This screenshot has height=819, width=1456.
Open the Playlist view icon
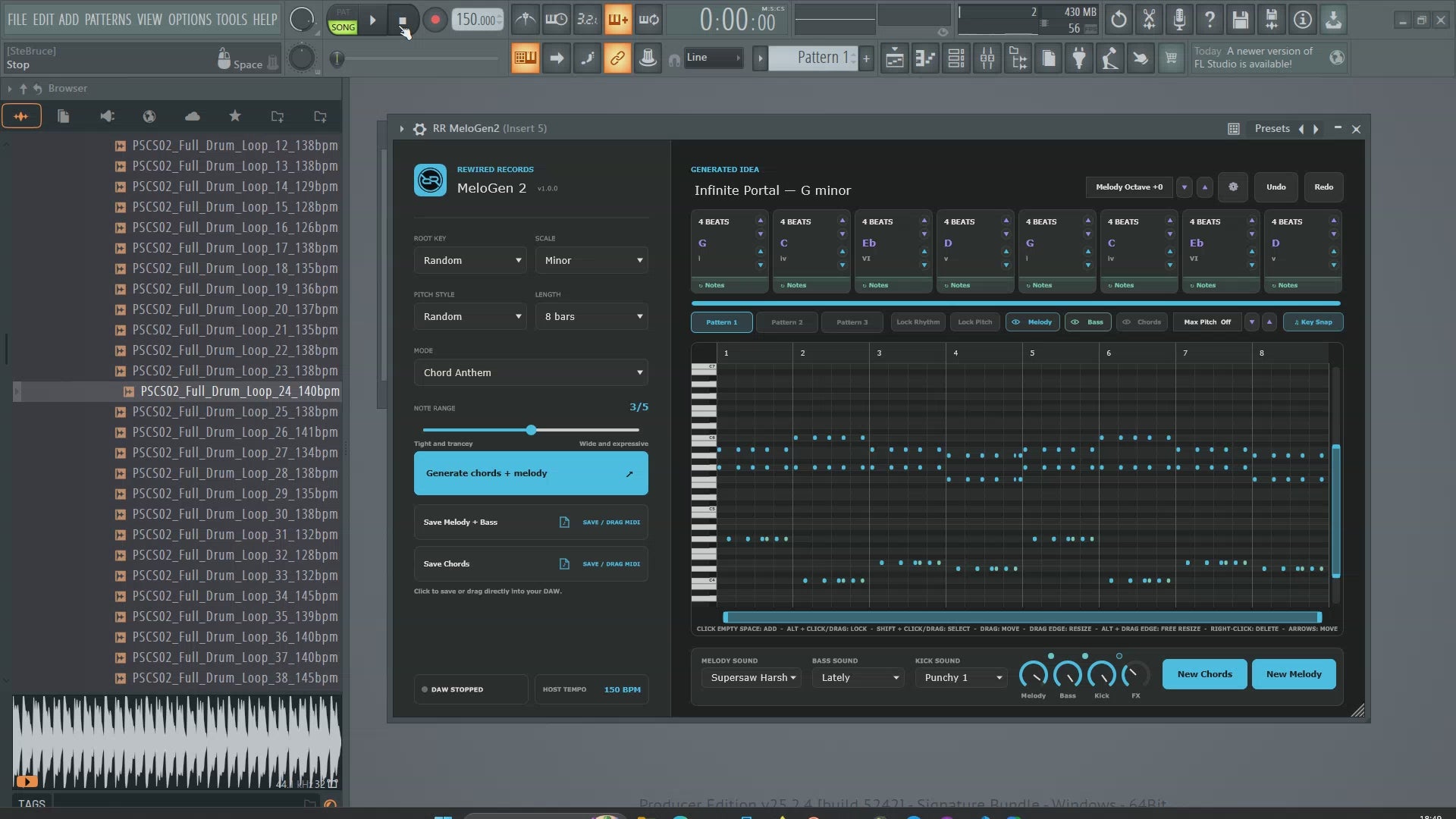895,58
